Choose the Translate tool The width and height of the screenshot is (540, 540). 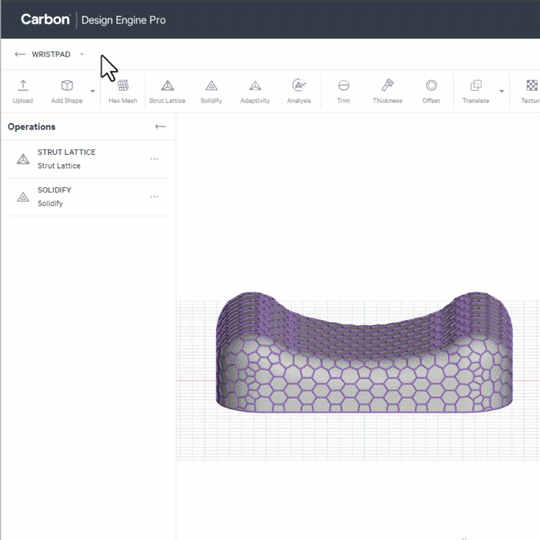coord(476,91)
